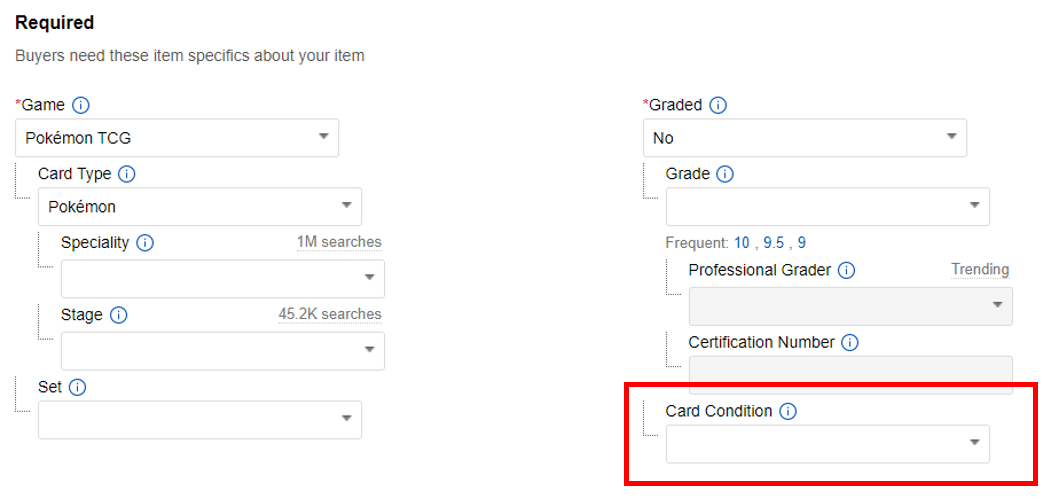
Task: Choose frequent grade 9.5 link
Action: [x=774, y=243]
